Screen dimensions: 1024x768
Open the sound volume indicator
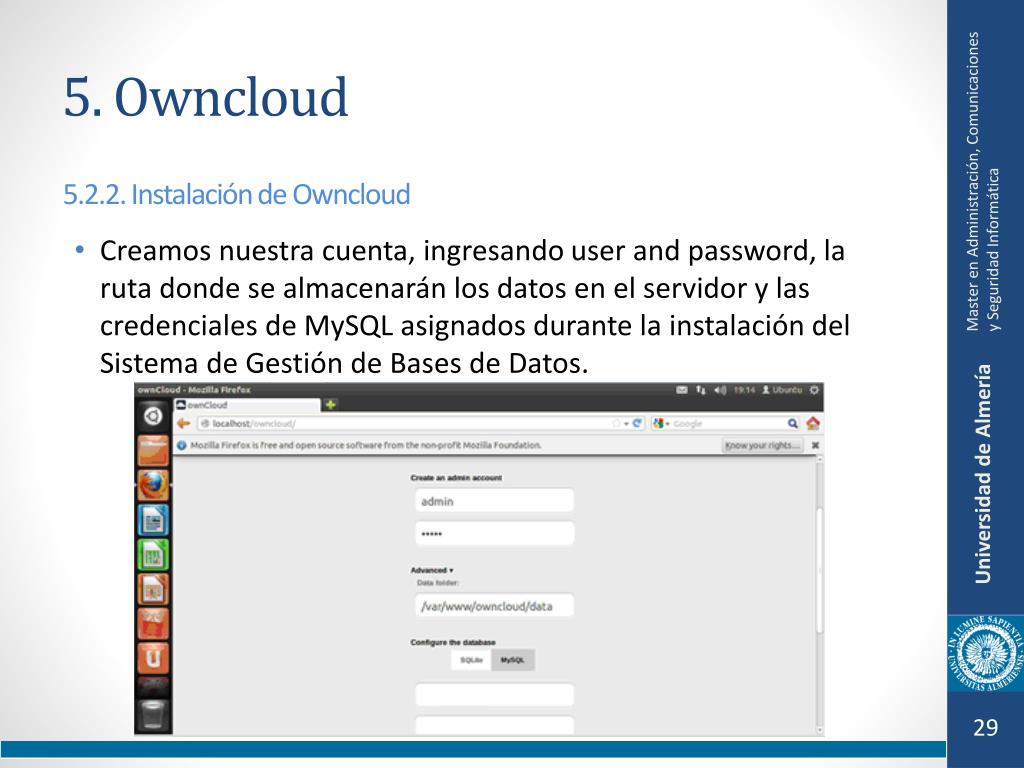click(720, 390)
